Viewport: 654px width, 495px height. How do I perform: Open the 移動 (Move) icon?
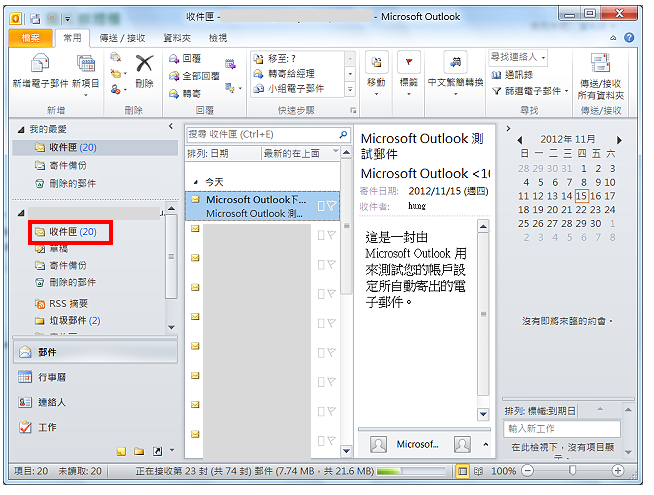coord(376,63)
